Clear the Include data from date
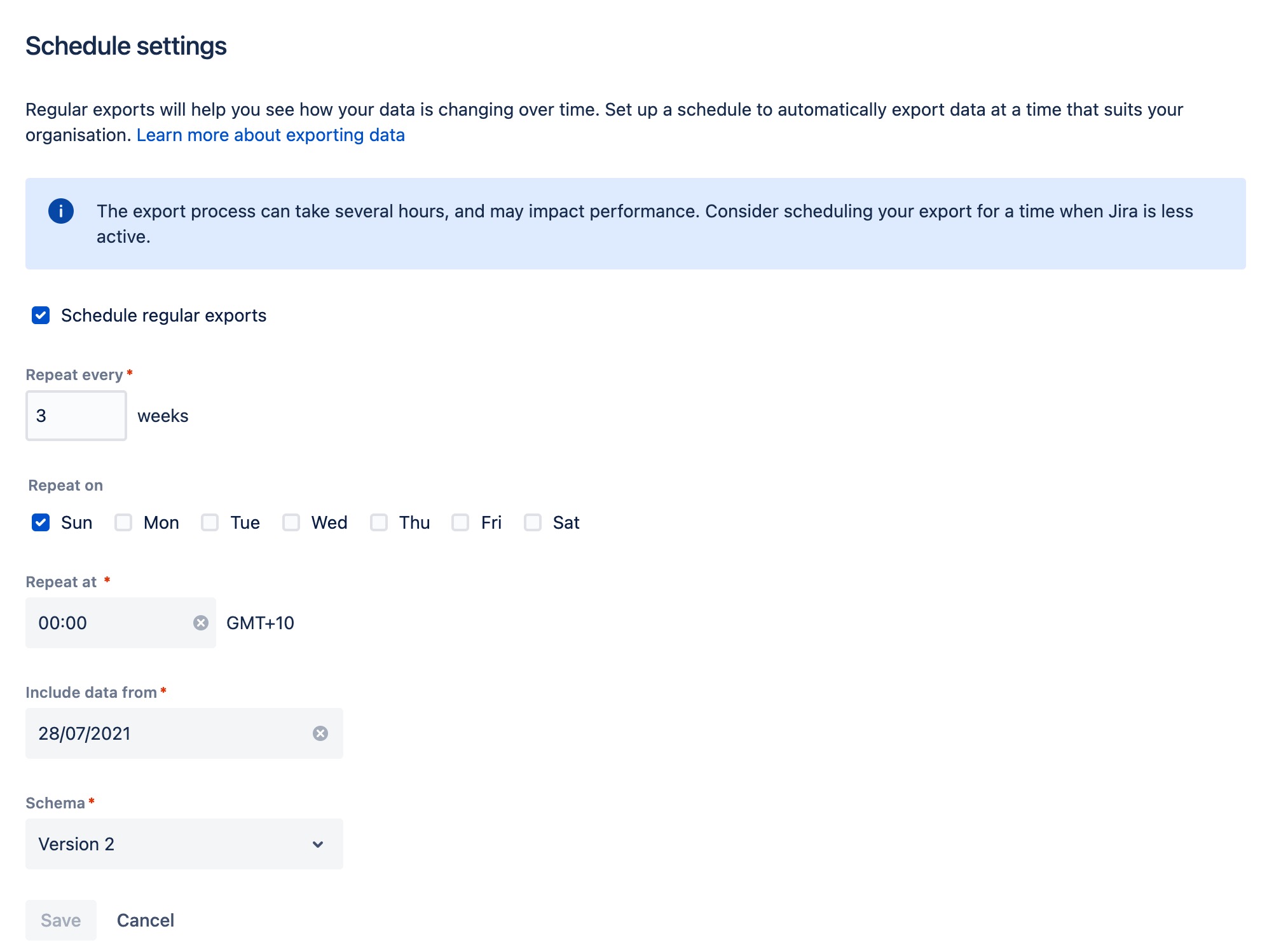This screenshot has height=952, width=1288. [x=320, y=733]
